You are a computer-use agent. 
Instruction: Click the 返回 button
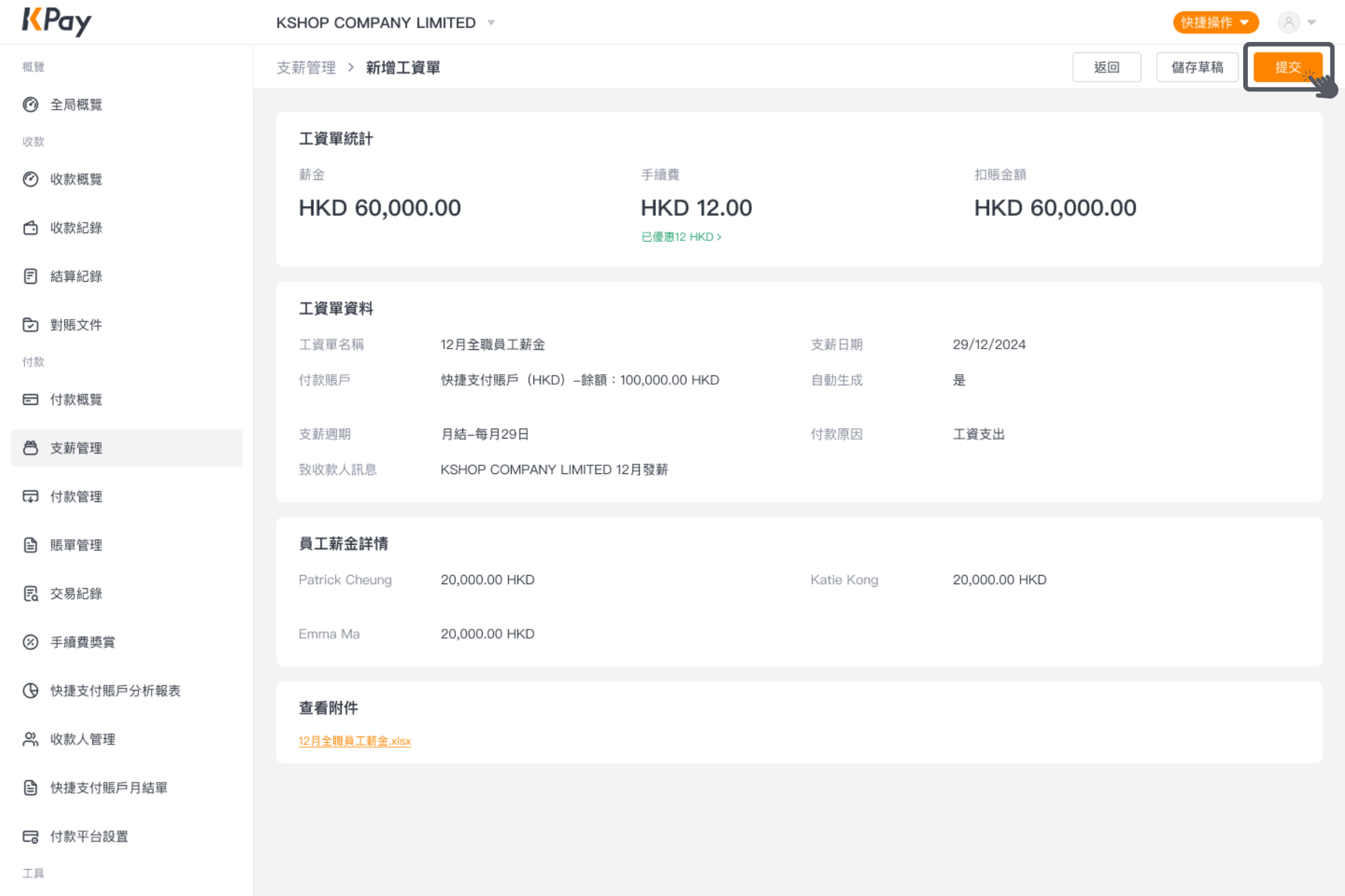pos(1107,67)
